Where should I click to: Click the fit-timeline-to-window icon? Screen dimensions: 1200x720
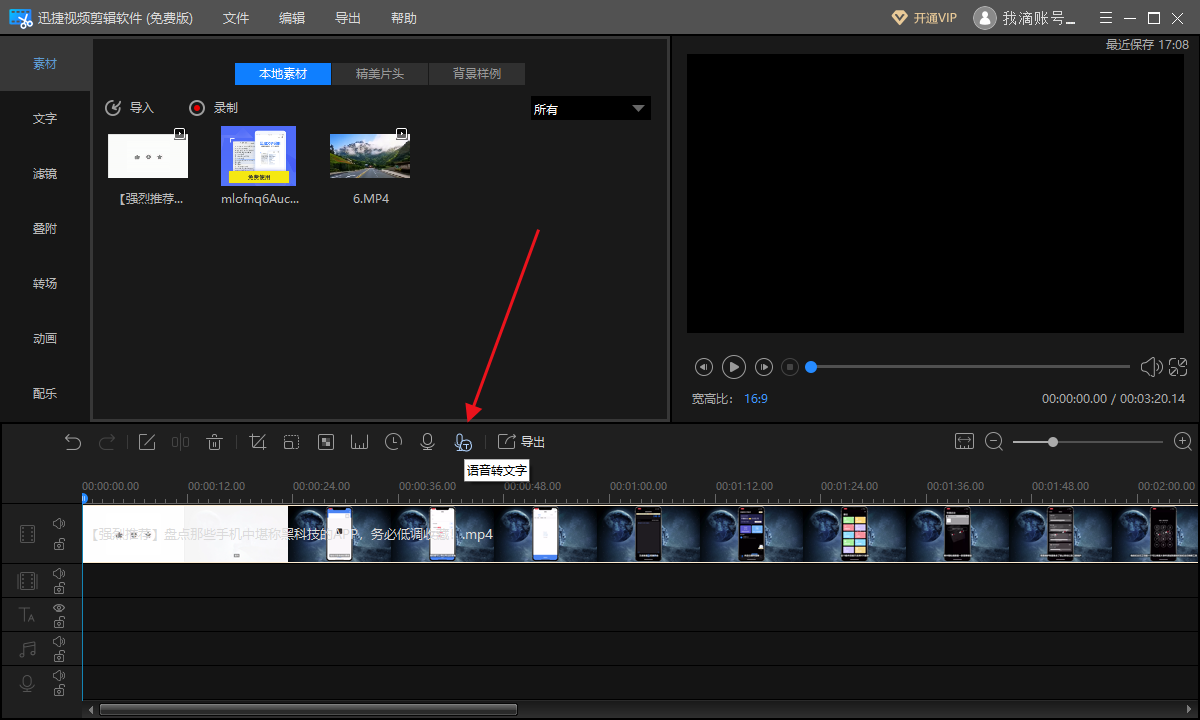coord(964,441)
